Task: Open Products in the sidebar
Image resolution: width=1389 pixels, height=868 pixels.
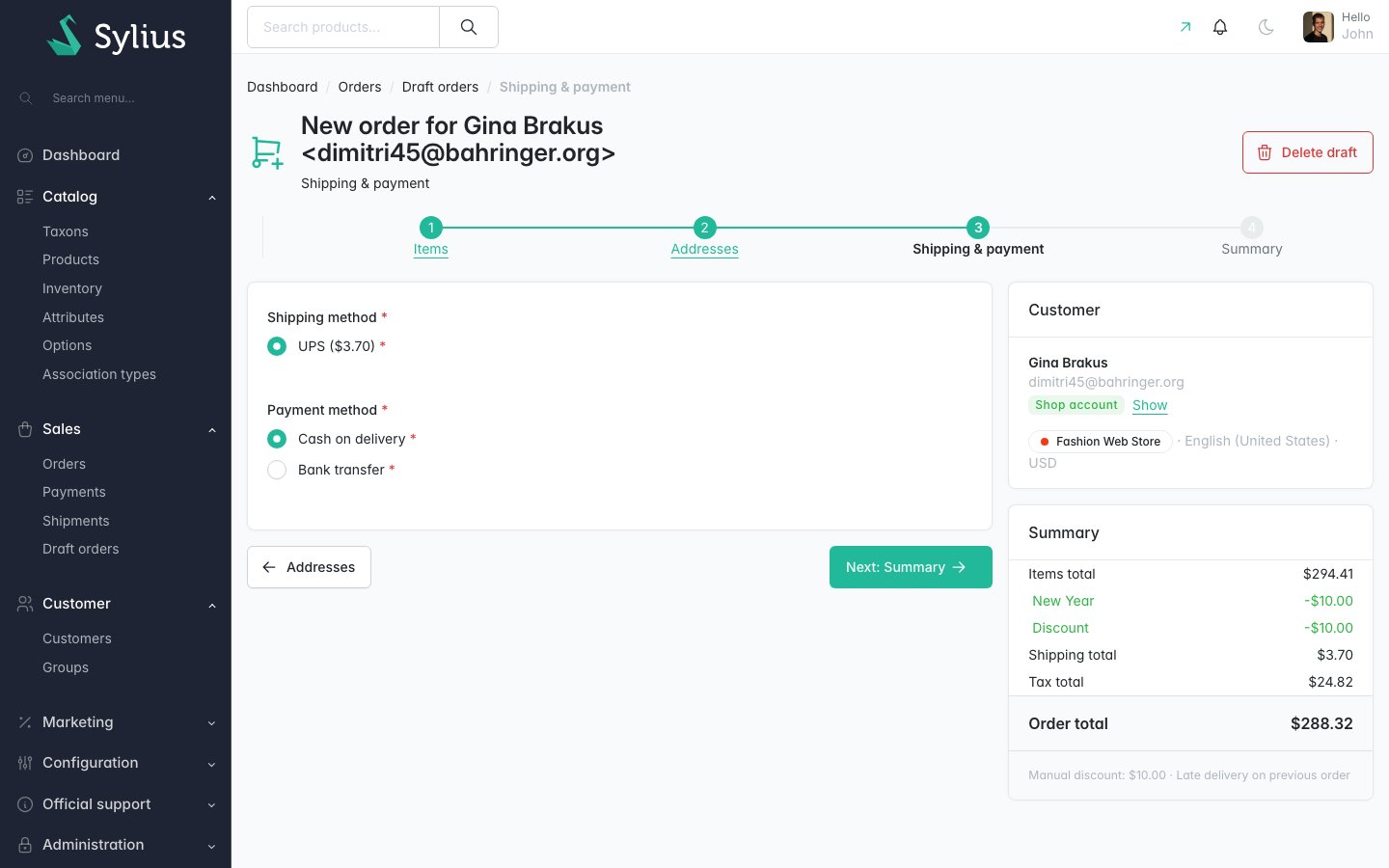Action: (70, 259)
